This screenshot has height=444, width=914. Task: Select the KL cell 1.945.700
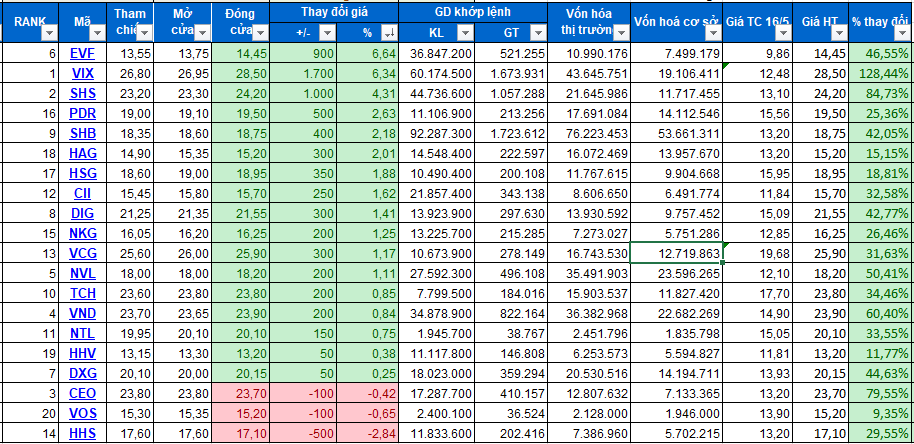437,333
